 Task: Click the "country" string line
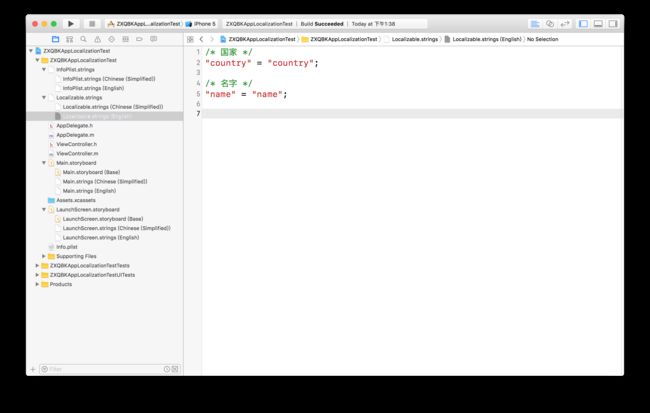click(x=262, y=63)
